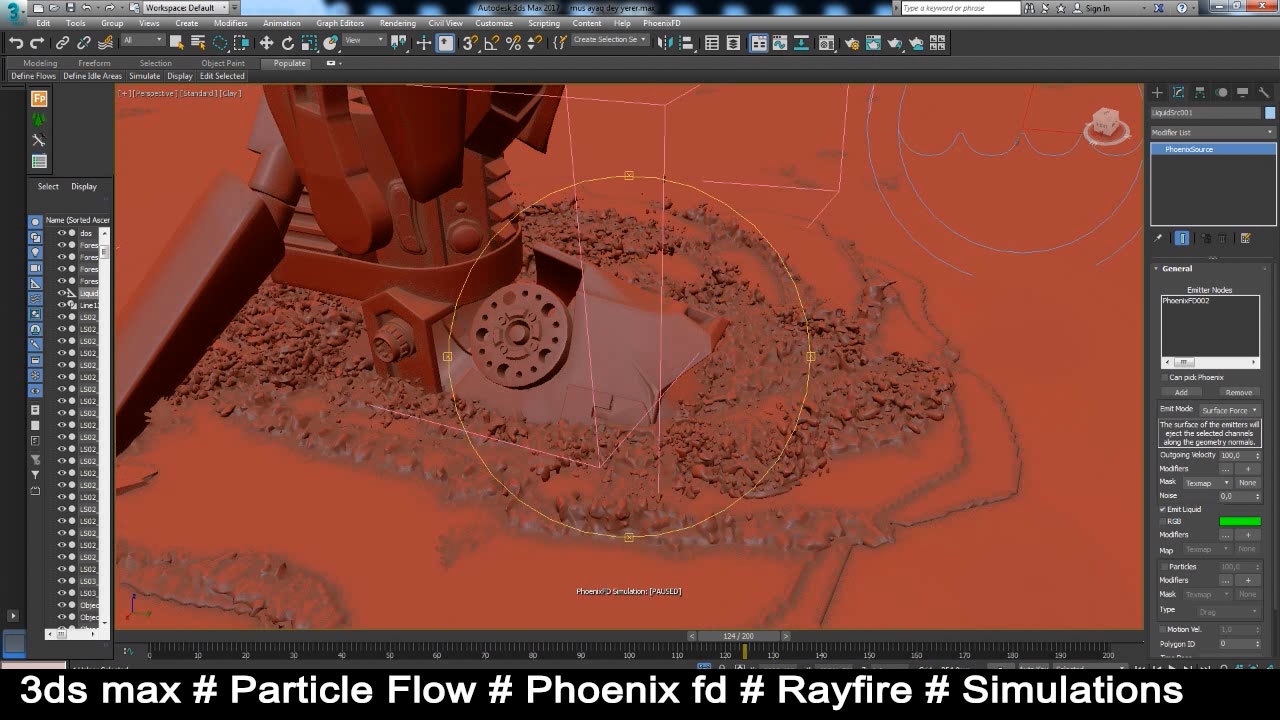This screenshot has width=1280, height=720.
Task: Open the Material Editor icon
Action: 826,43
